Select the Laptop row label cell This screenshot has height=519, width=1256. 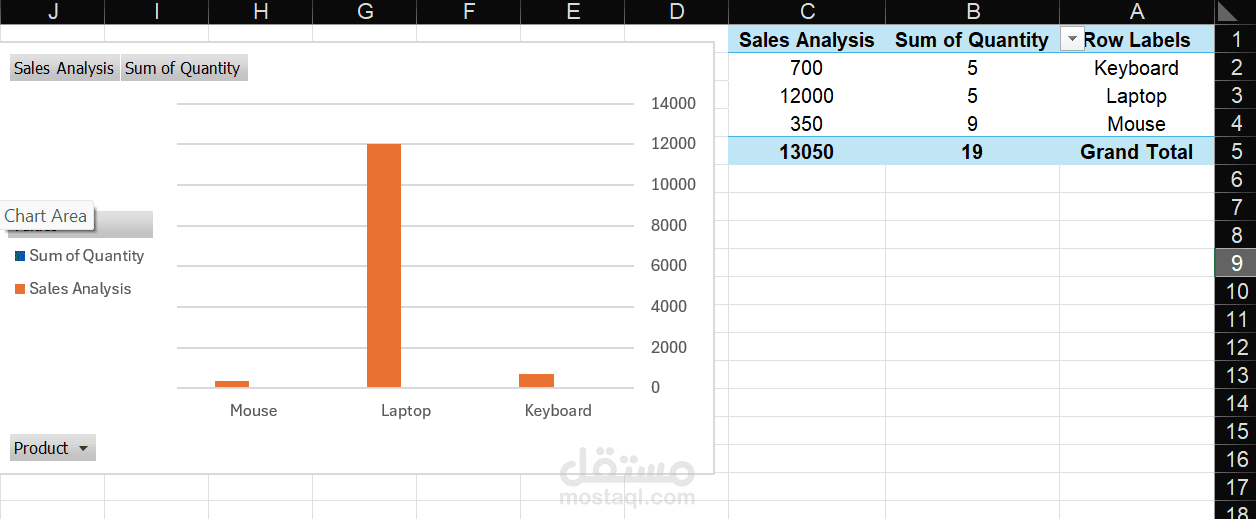click(1137, 96)
